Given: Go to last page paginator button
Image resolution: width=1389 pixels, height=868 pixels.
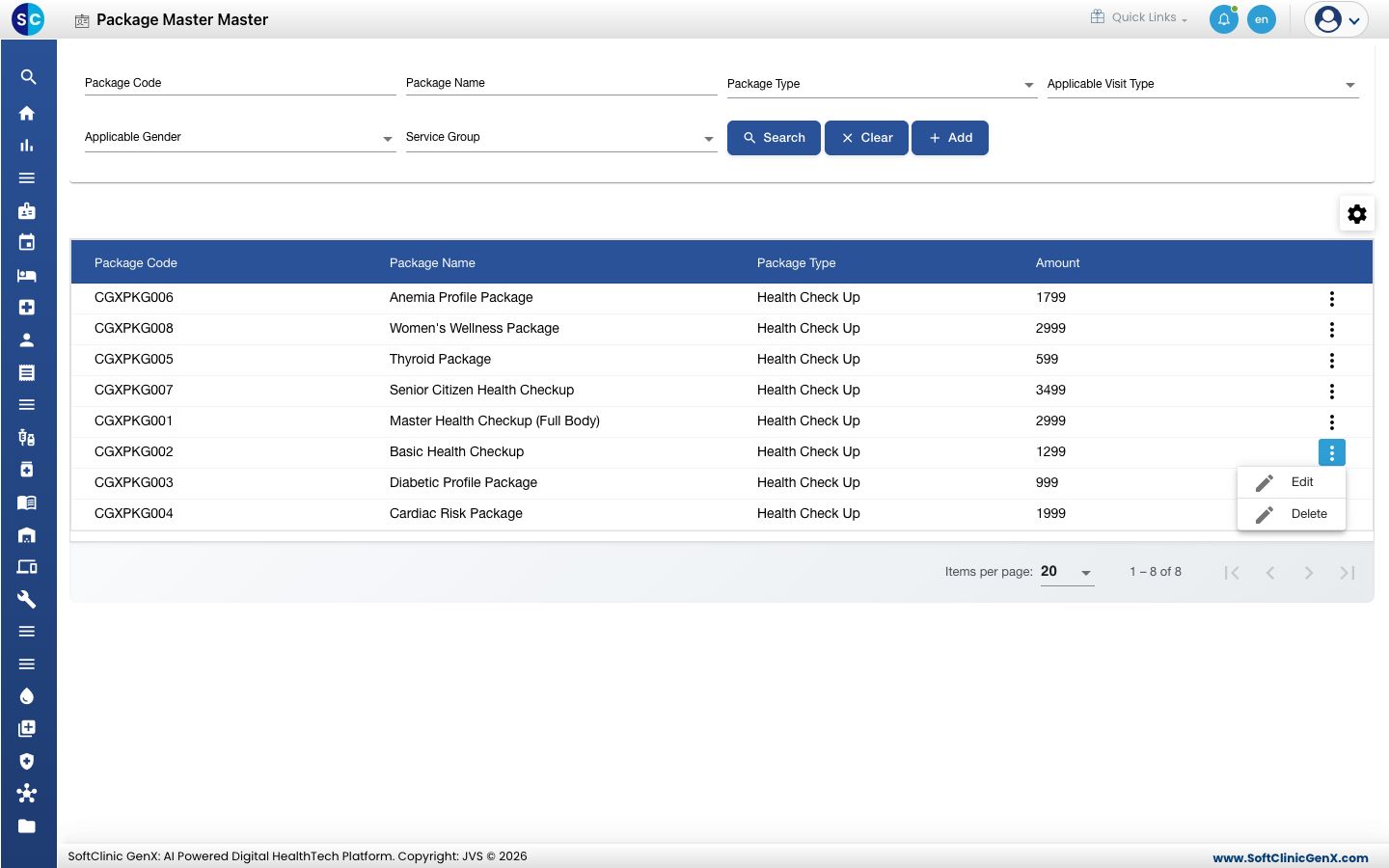Looking at the screenshot, I should pos(1348,573).
